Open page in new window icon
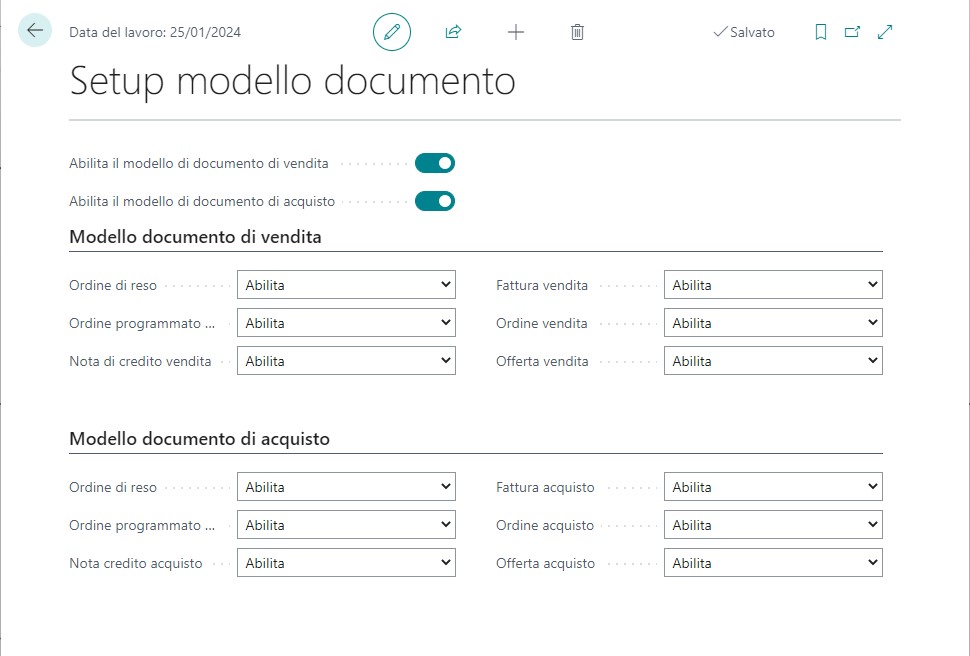Screen dimensions: 970x656 click(x=852, y=32)
